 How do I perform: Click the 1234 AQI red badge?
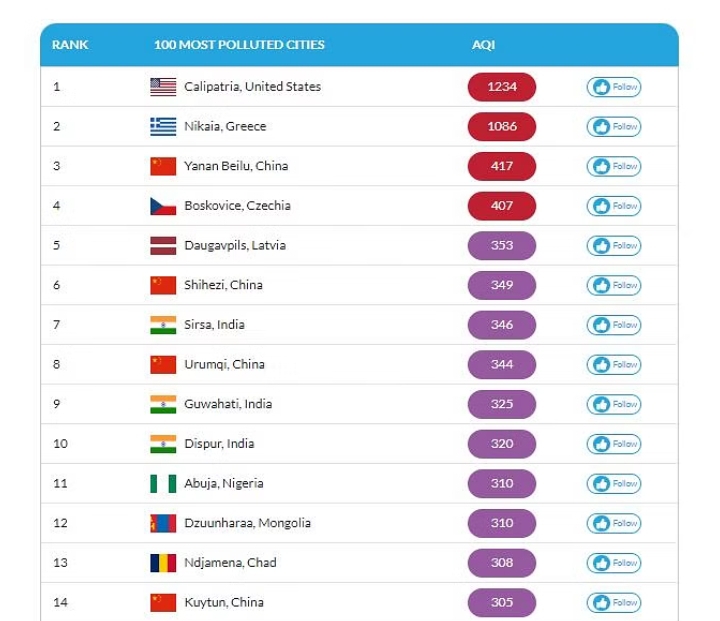pyautogui.click(x=502, y=87)
